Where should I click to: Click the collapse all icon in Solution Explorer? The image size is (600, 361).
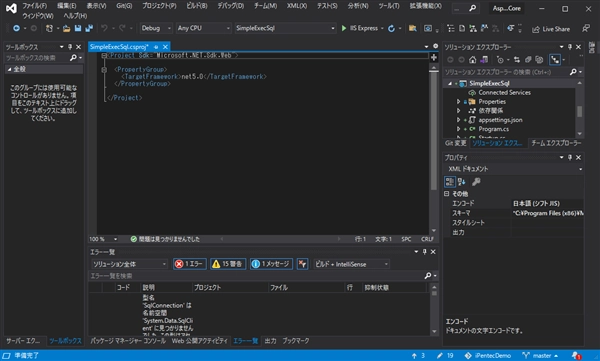(528, 60)
